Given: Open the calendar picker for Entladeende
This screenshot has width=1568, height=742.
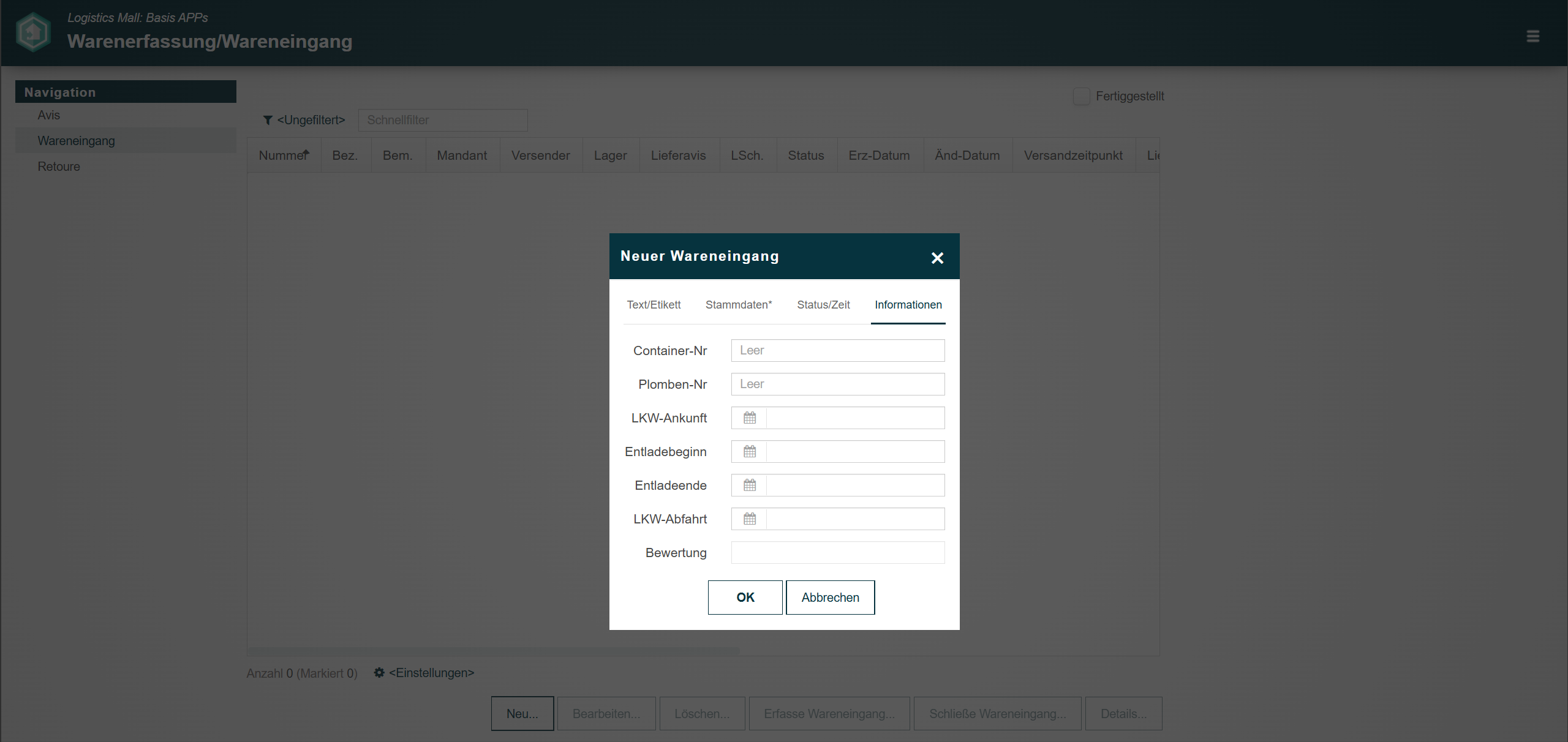Looking at the screenshot, I should [749, 485].
